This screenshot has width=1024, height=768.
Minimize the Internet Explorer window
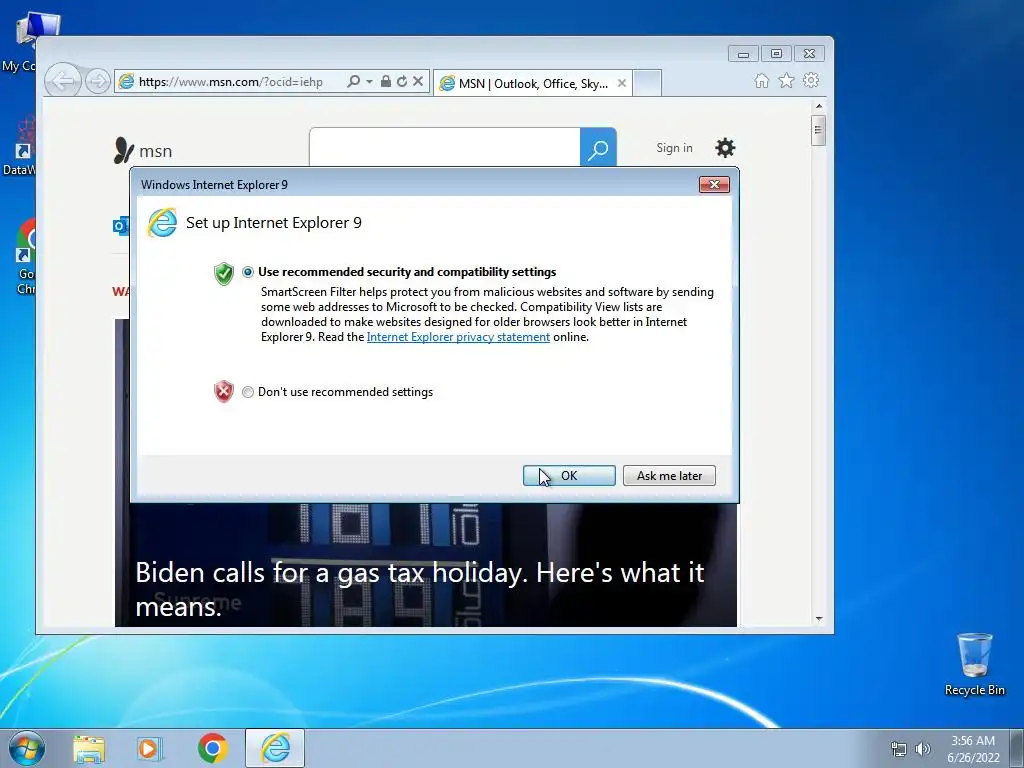[x=743, y=54]
